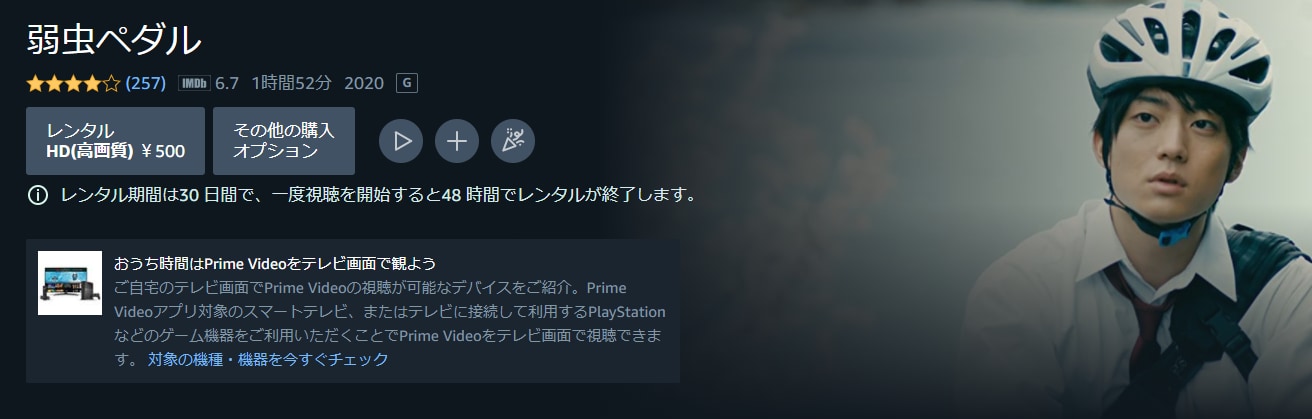Add to watchlist with the plus icon
This screenshot has width=1312, height=419.
point(457,141)
